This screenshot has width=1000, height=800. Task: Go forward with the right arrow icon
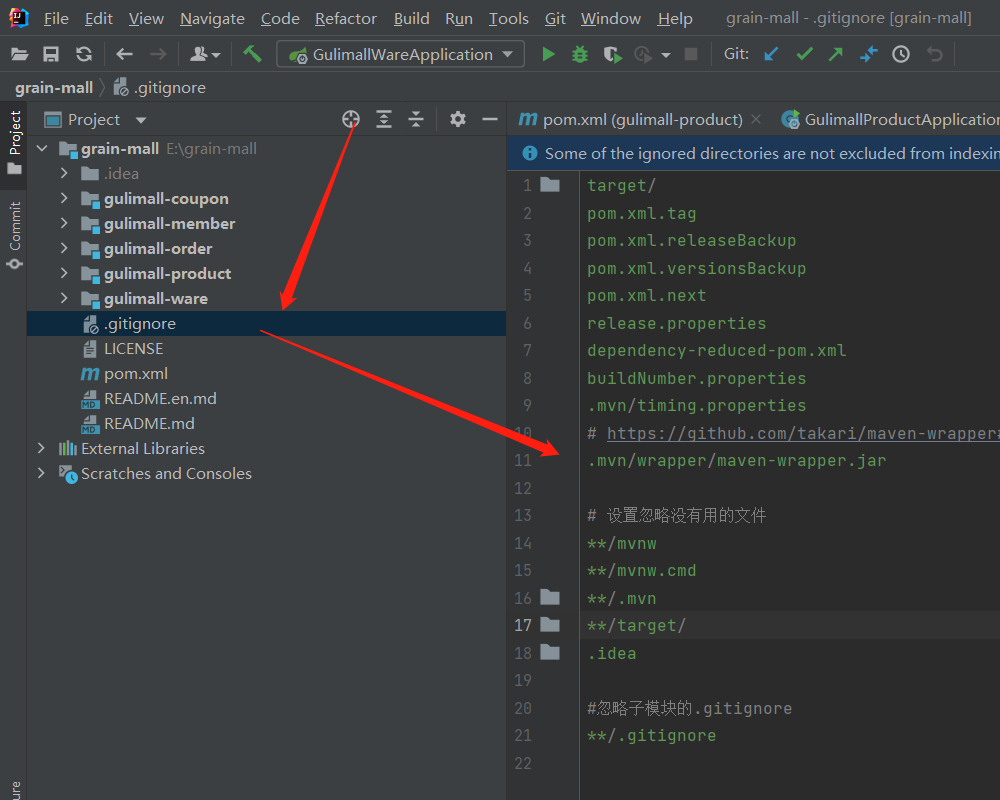pos(158,54)
